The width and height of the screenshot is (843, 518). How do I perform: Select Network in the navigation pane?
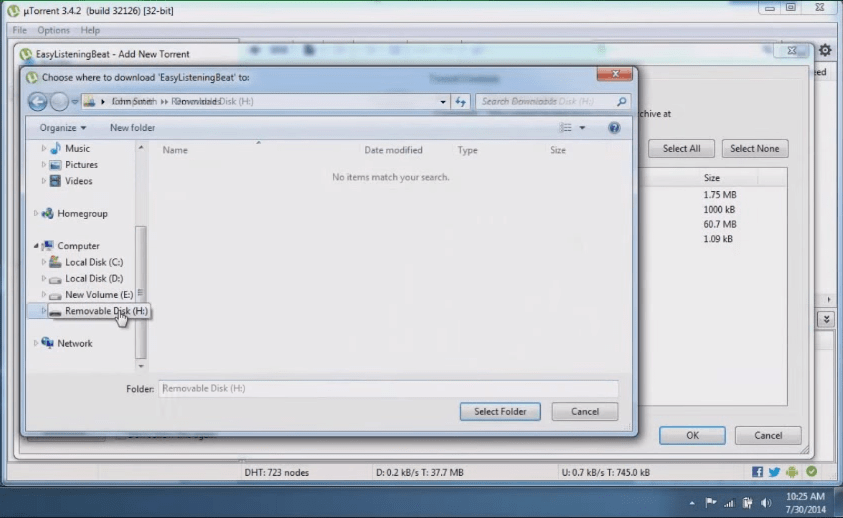tap(75, 343)
